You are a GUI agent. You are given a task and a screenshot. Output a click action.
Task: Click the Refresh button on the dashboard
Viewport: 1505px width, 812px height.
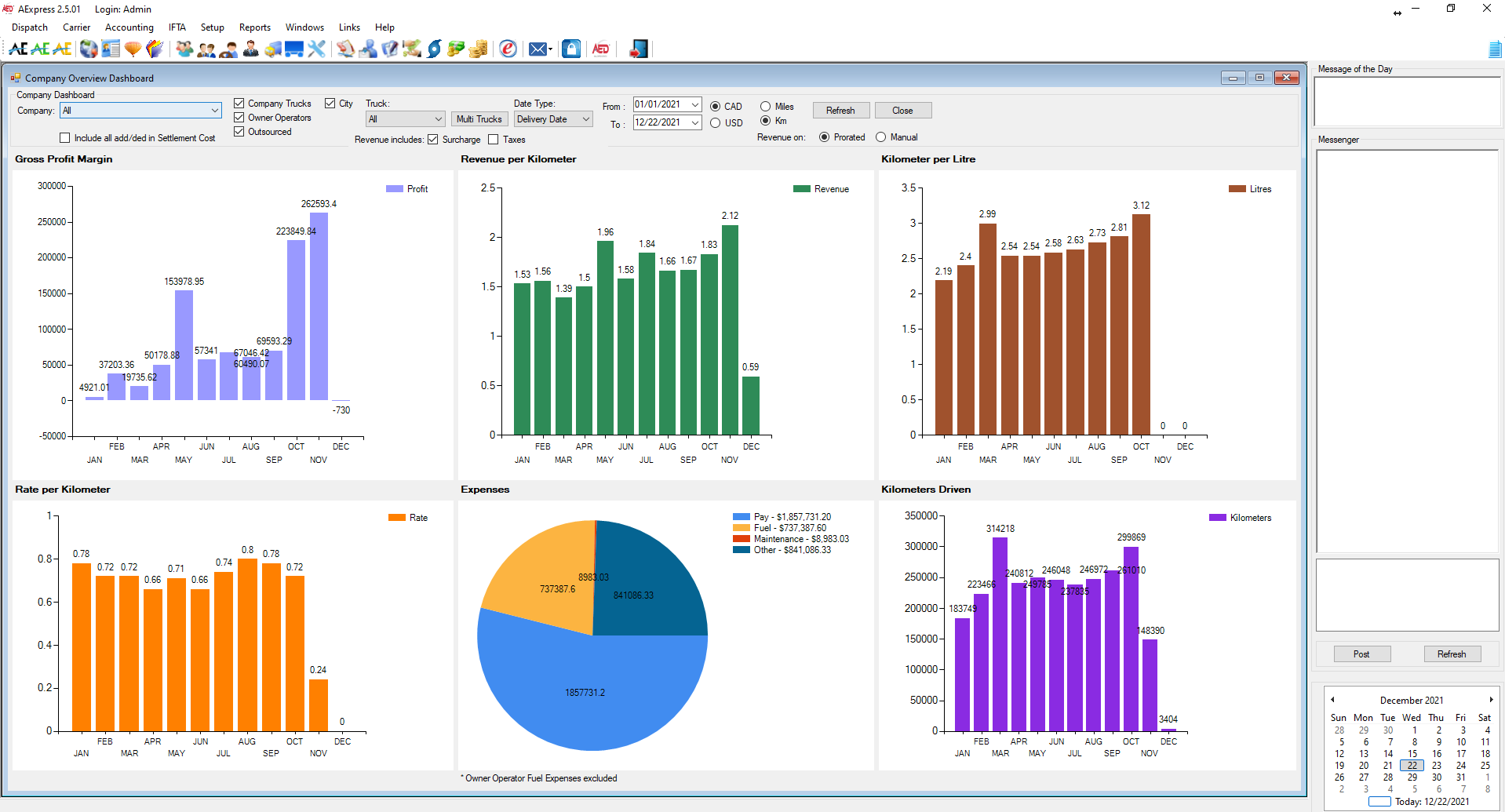coord(840,110)
